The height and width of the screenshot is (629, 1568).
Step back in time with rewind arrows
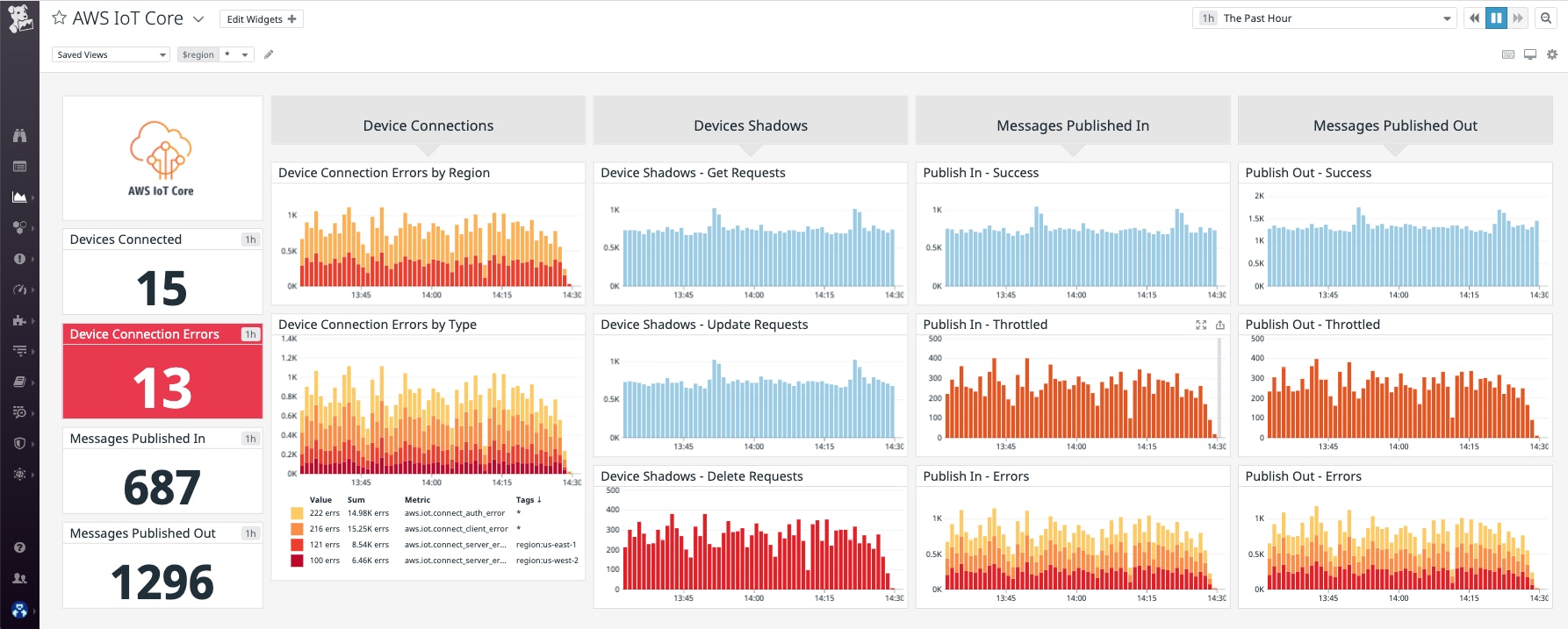click(1474, 18)
